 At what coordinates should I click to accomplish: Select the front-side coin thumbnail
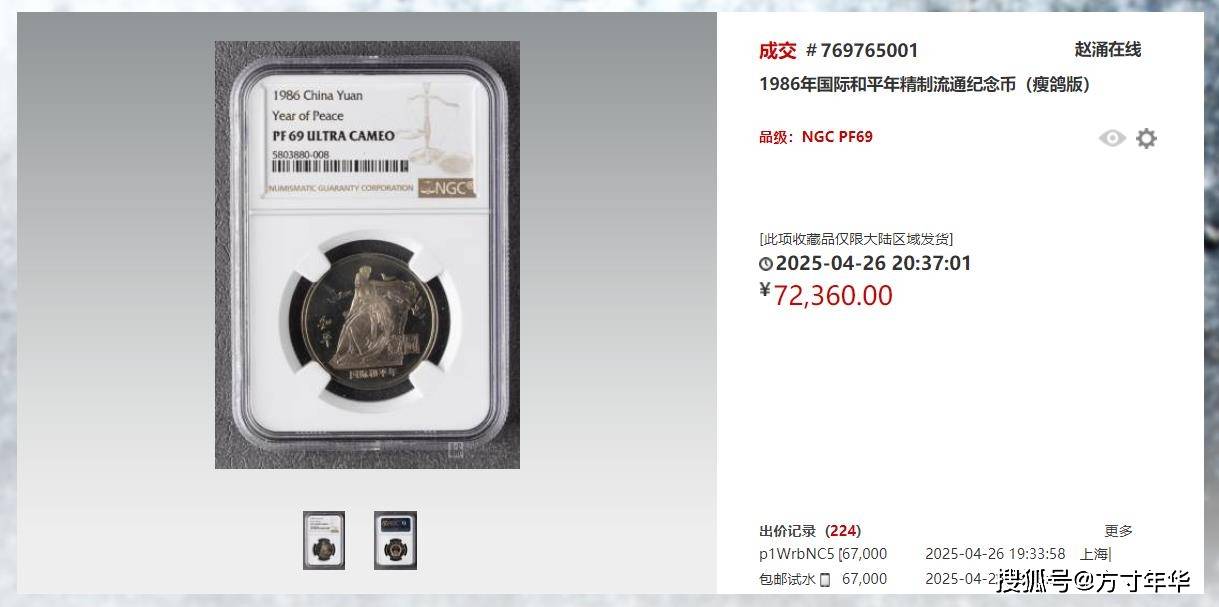click(324, 540)
